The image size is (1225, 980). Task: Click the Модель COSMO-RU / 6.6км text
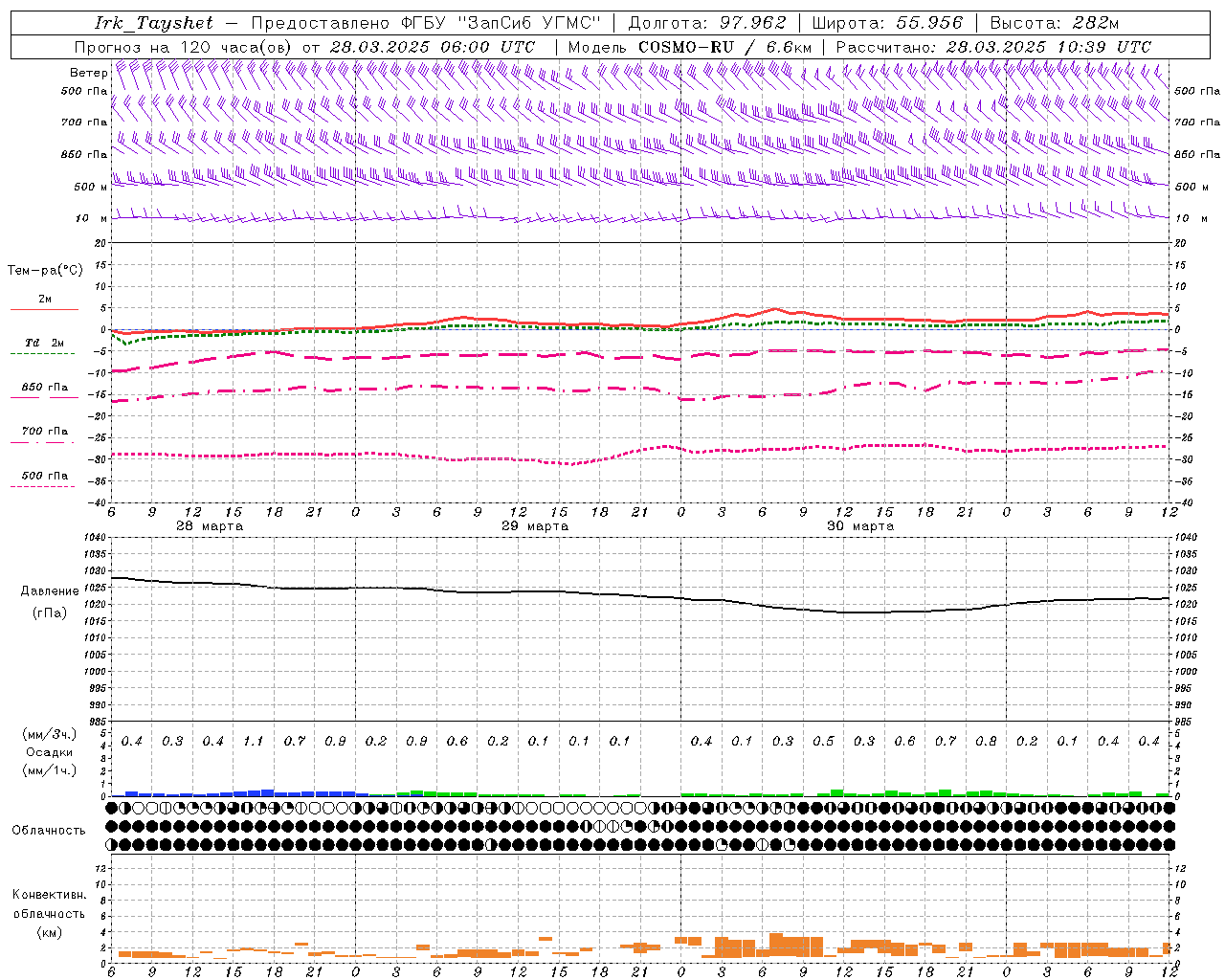[x=689, y=46]
